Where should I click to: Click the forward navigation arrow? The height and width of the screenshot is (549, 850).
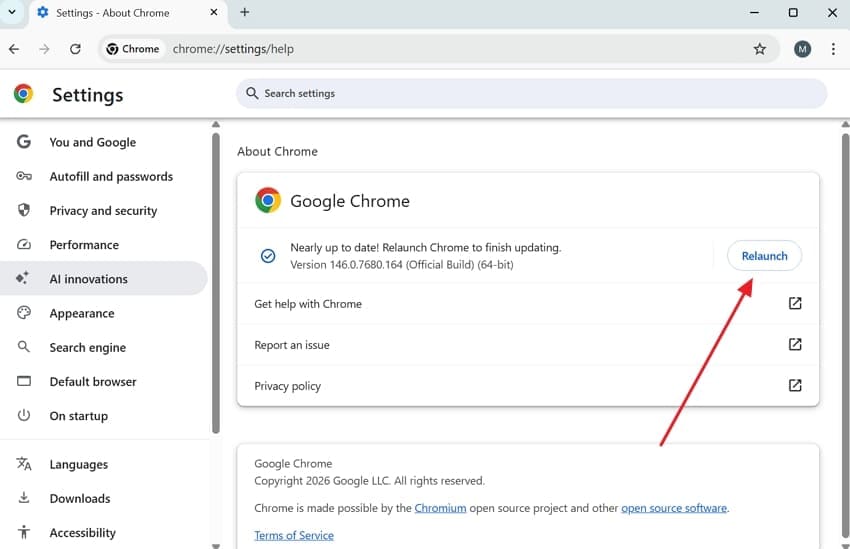pos(44,49)
